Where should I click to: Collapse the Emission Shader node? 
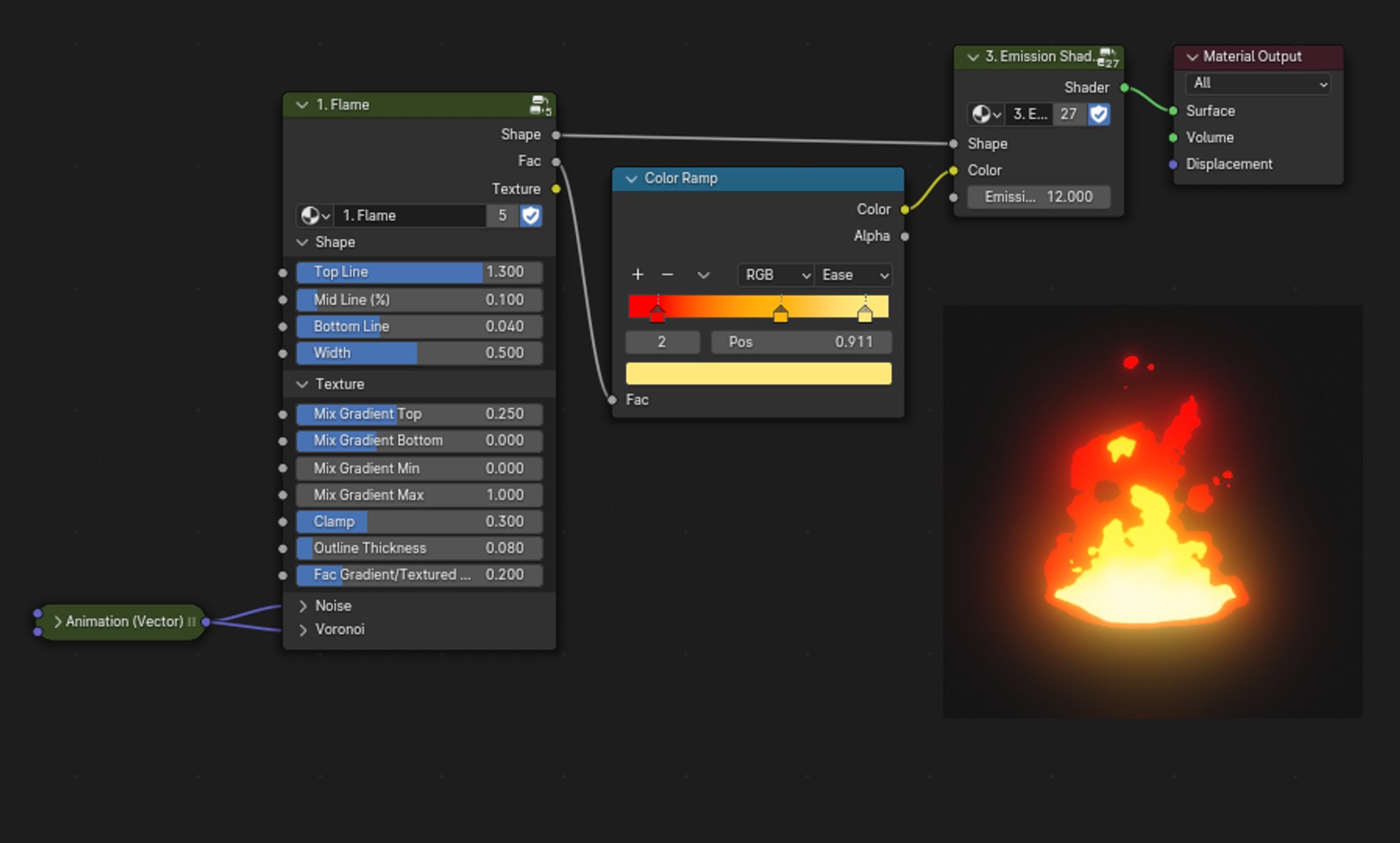[972, 57]
